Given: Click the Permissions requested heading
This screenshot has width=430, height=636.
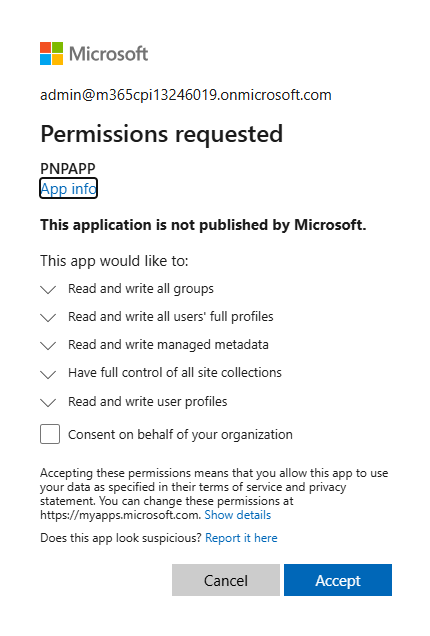Looking at the screenshot, I should [x=161, y=134].
